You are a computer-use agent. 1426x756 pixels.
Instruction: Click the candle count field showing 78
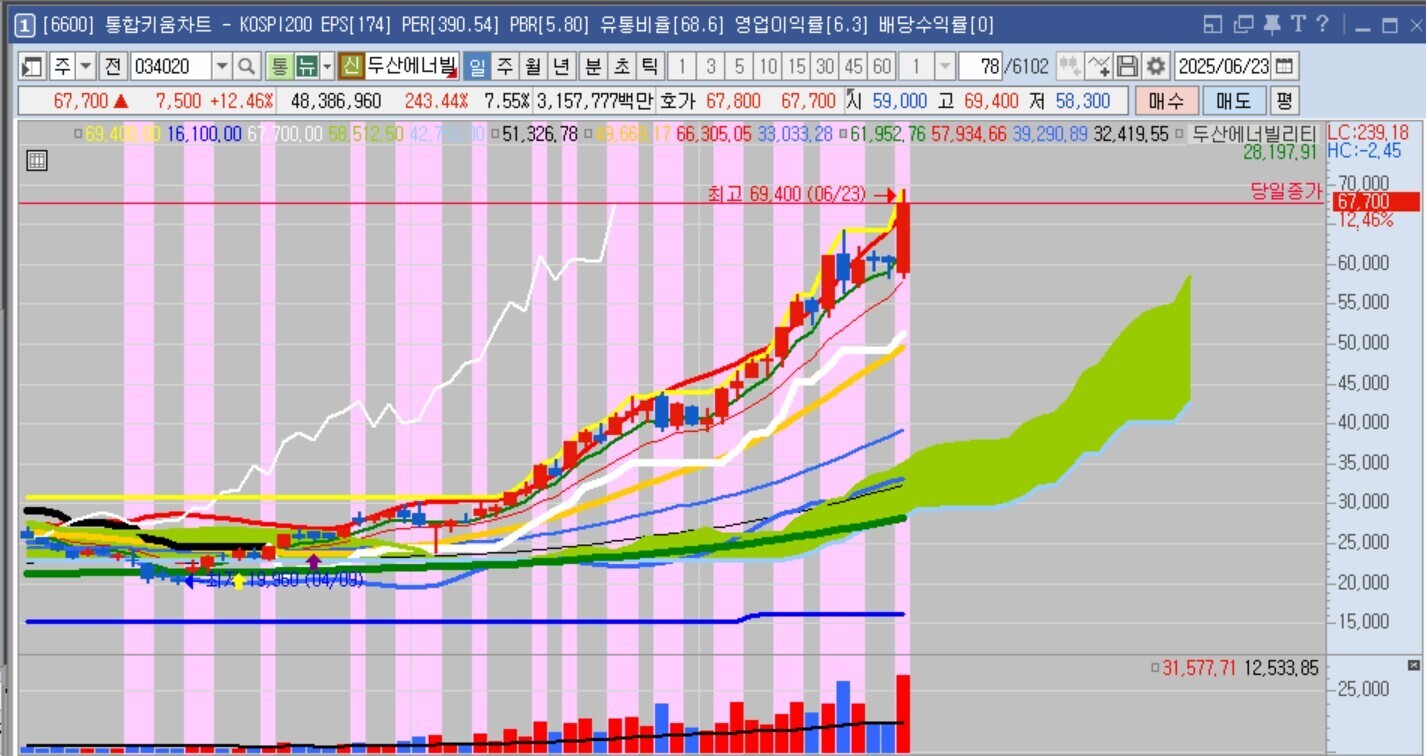point(980,67)
